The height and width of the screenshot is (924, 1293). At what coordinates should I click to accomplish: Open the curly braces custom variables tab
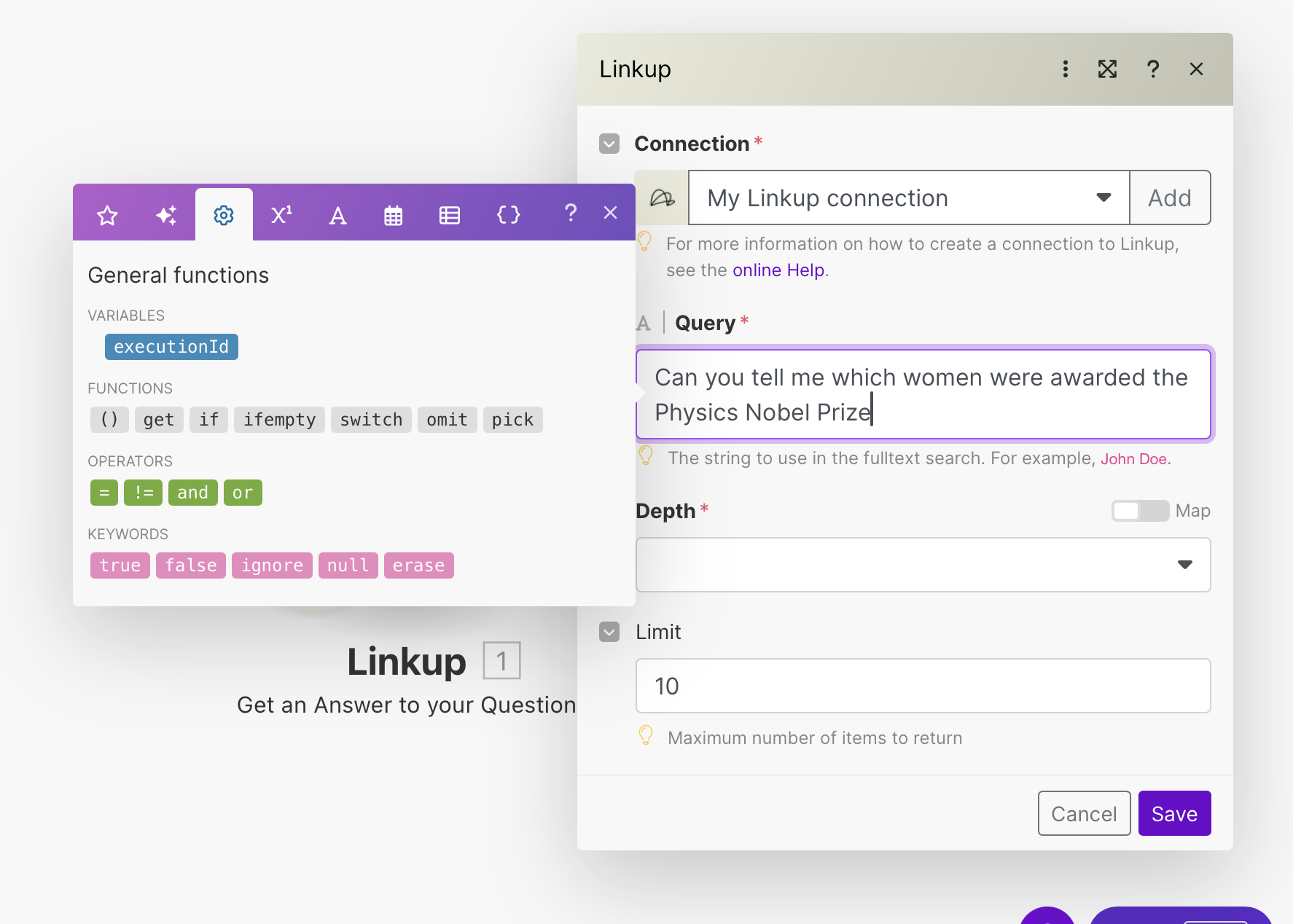(508, 215)
